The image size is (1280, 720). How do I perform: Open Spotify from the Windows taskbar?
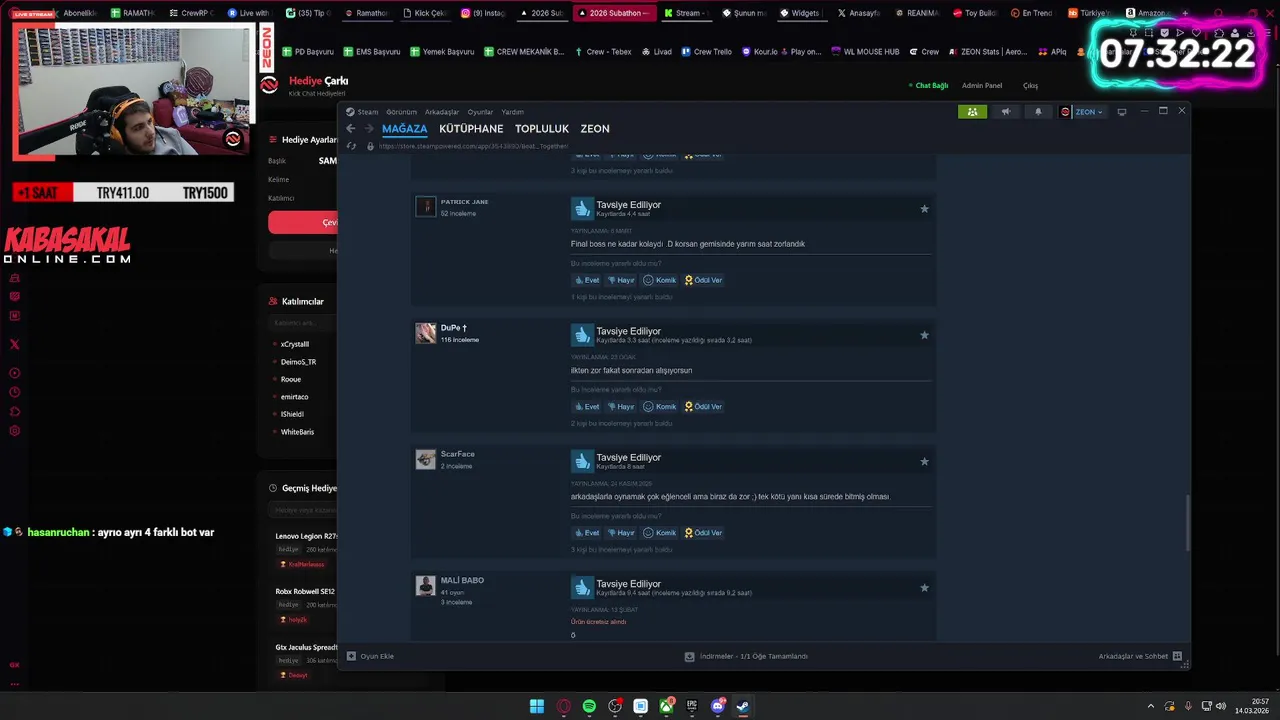point(589,706)
